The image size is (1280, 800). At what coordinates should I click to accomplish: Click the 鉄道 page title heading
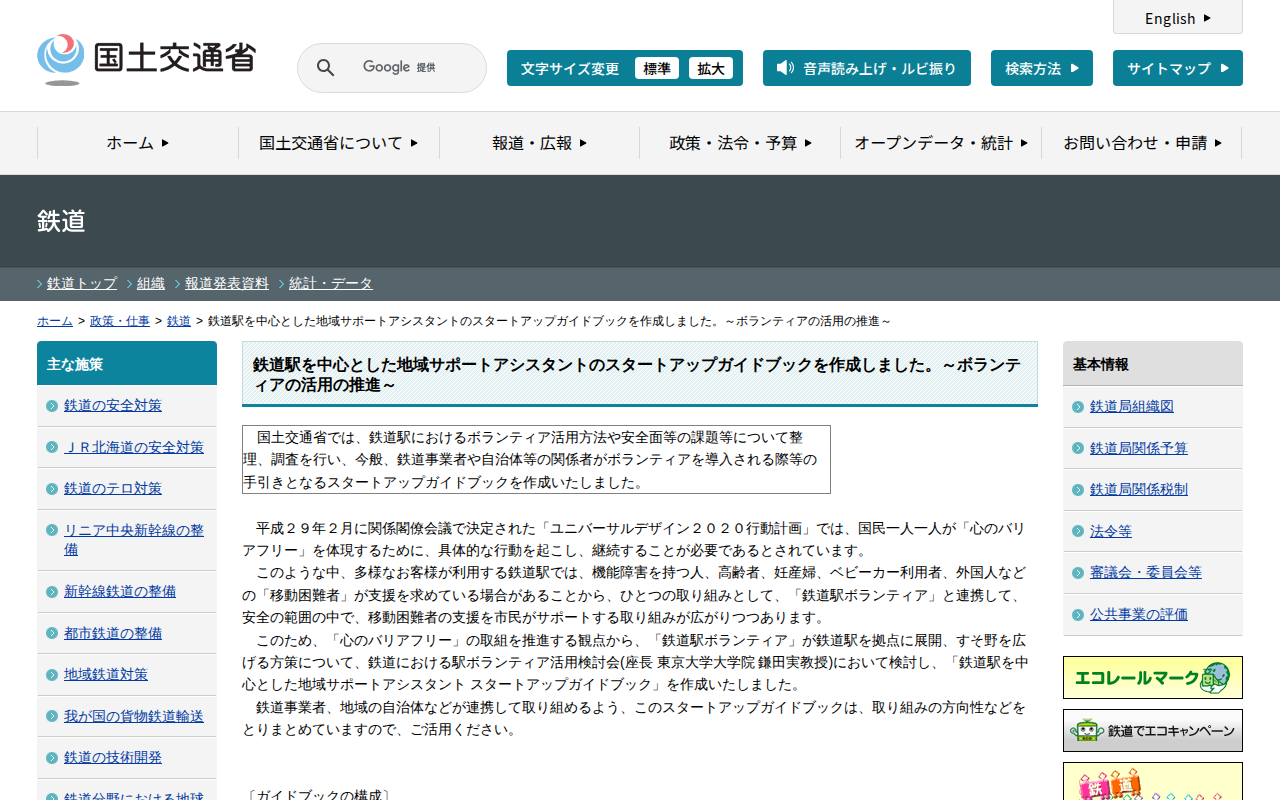(x=61, y=221)
